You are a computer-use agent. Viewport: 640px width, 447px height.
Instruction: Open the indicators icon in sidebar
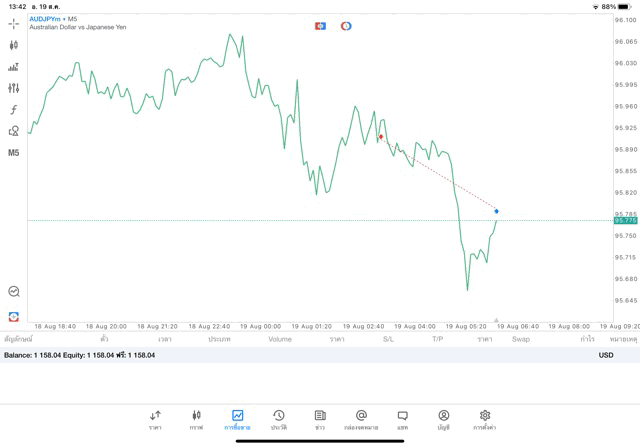point(14,67)
